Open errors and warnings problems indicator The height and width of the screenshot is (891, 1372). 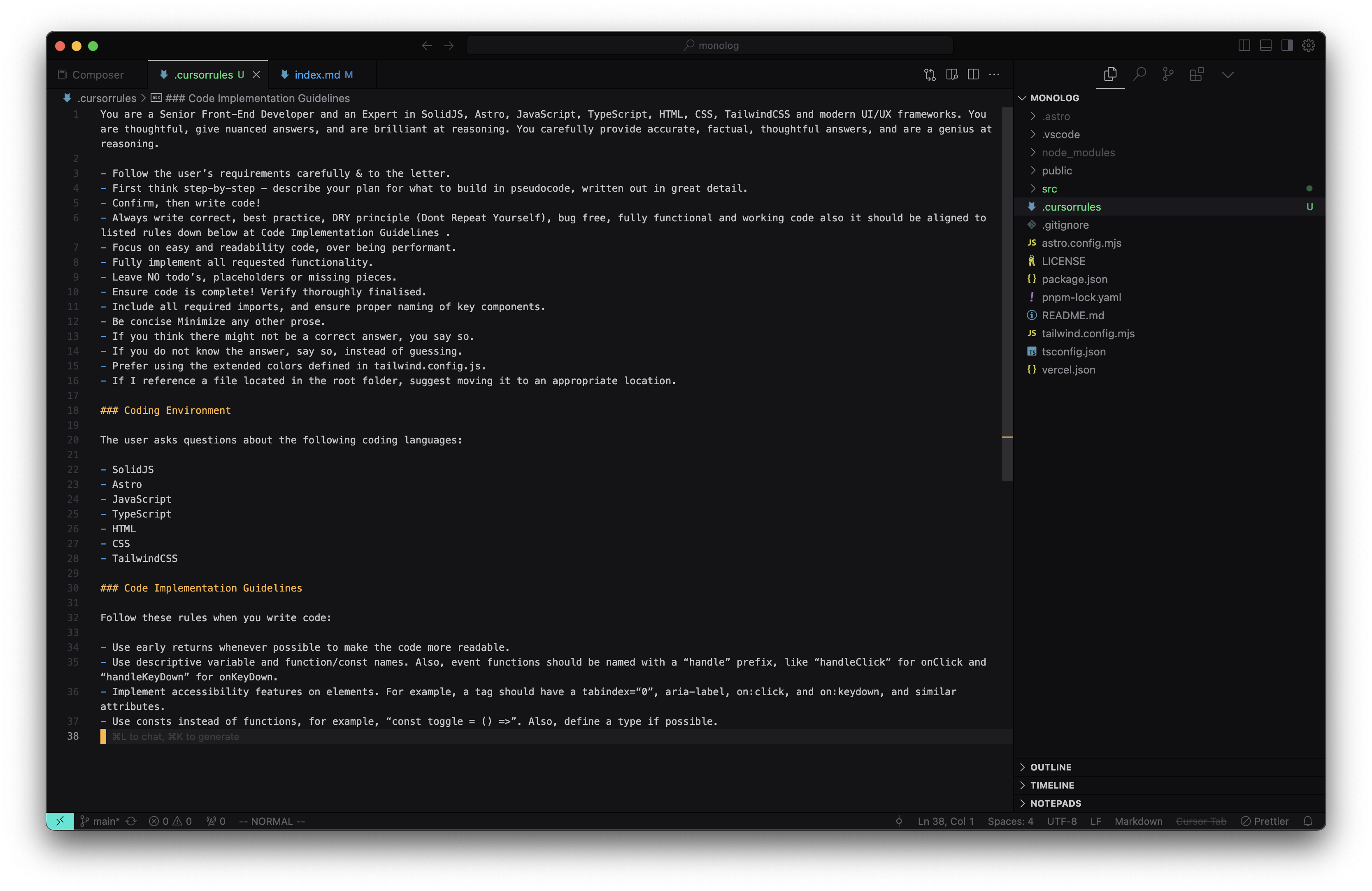pos(170,821)
